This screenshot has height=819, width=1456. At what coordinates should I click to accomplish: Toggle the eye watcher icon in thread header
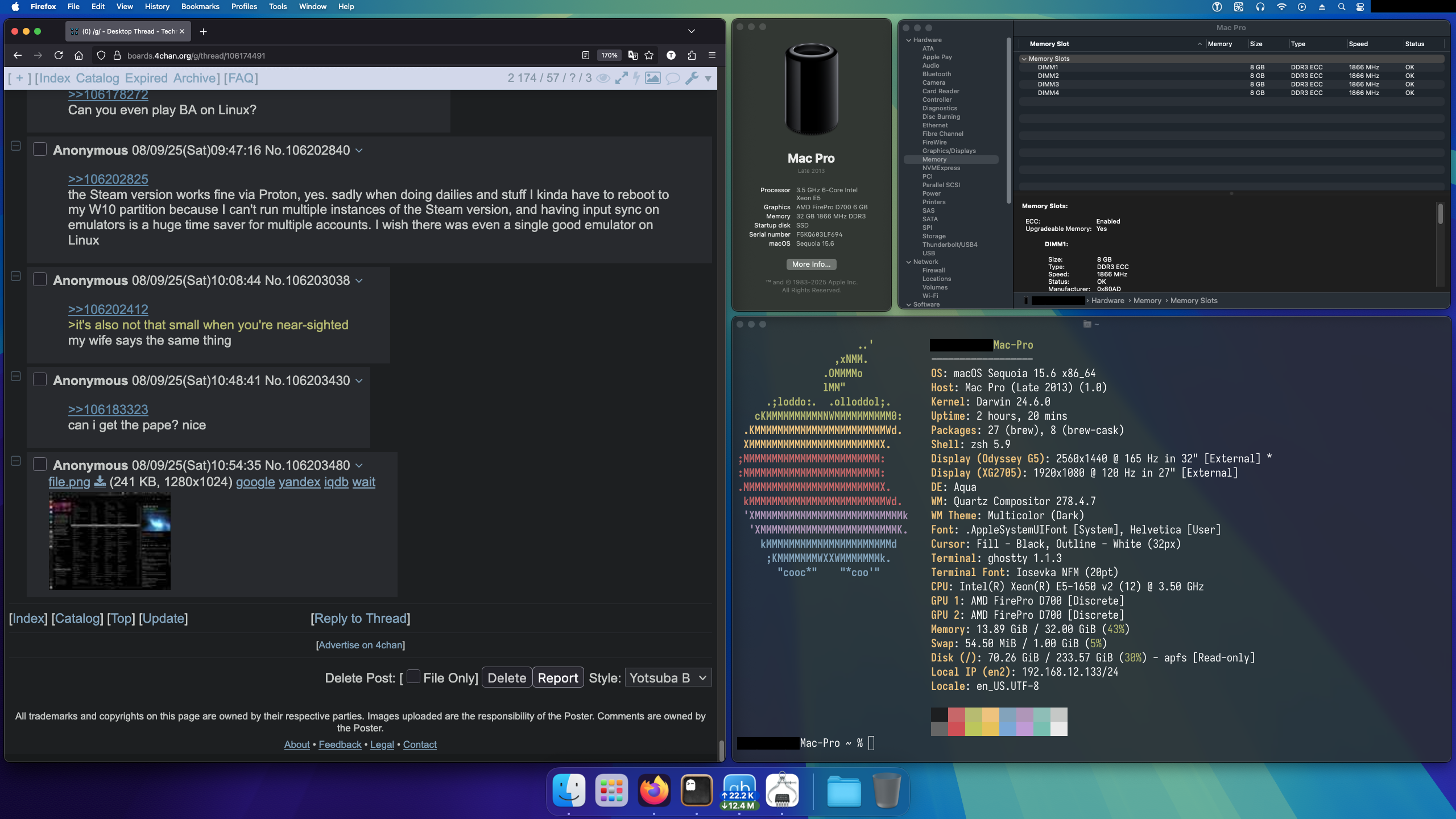[603, 78]
